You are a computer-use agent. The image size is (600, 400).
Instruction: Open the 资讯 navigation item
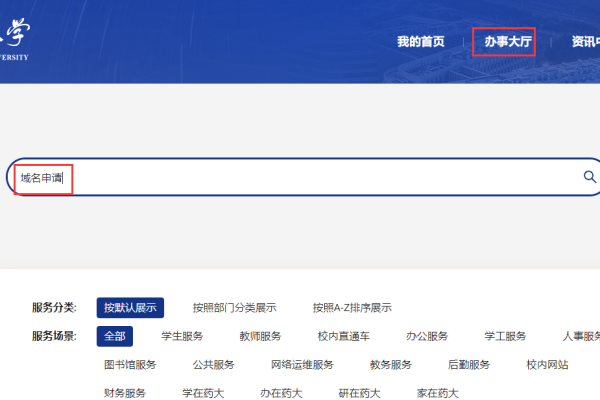coord(586,41)
